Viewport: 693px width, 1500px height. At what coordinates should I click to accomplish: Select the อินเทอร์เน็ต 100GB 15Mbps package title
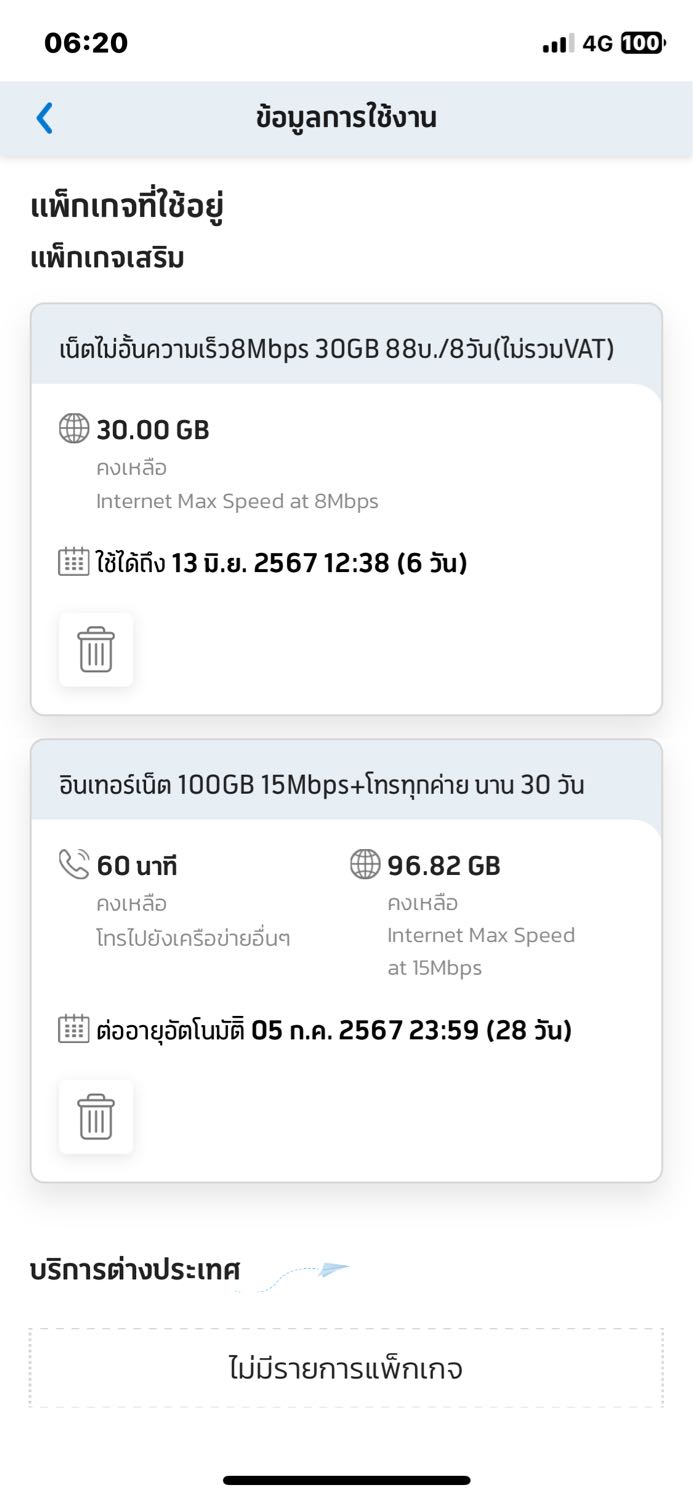tap(322, 785)
